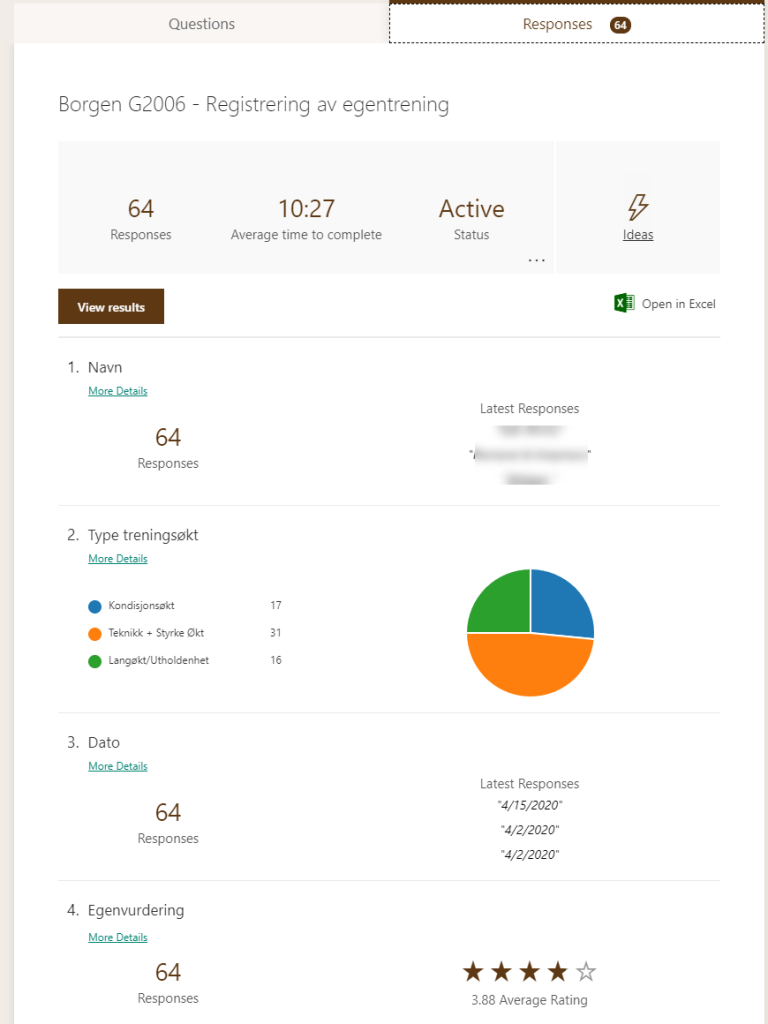768x1024 pixels.
Task: Open More Details for Navn question
Action: pyautogui.click(x=117, y=391)
